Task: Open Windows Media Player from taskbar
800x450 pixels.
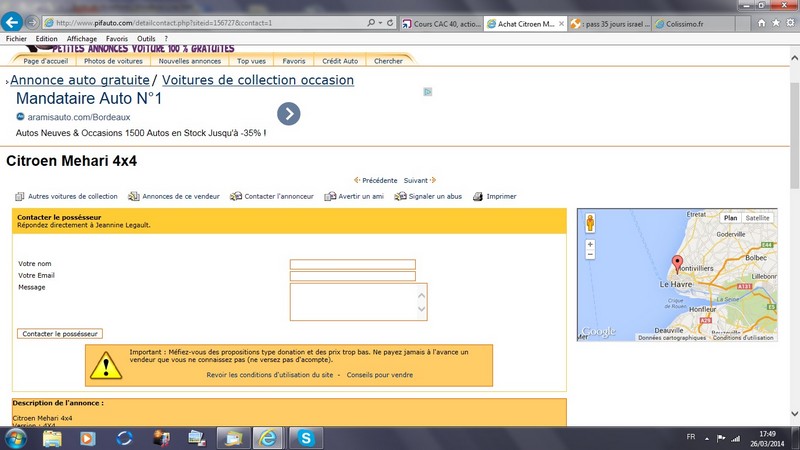Action: click(x=88, y=438)
